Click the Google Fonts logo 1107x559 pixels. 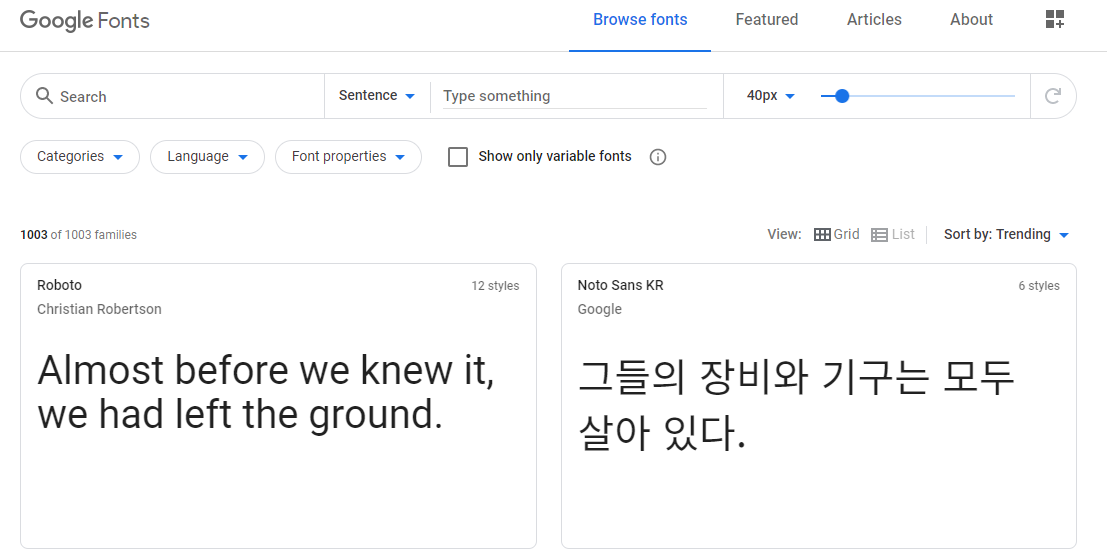tap(85, 20)
